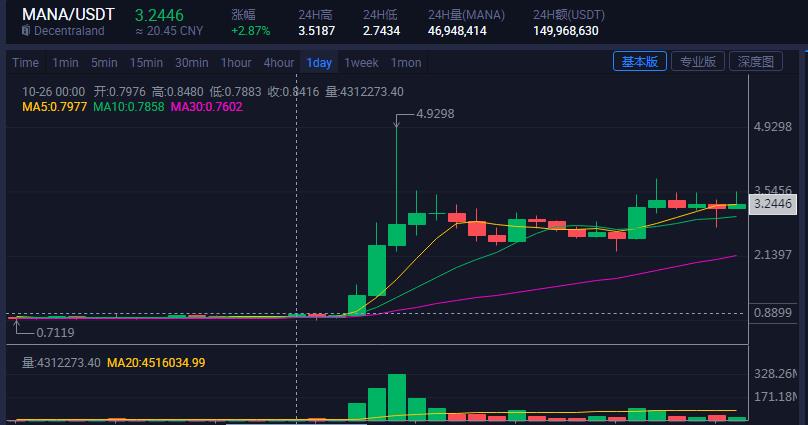
Task: Select the 1mon interval tab
Action: (406, 63)
